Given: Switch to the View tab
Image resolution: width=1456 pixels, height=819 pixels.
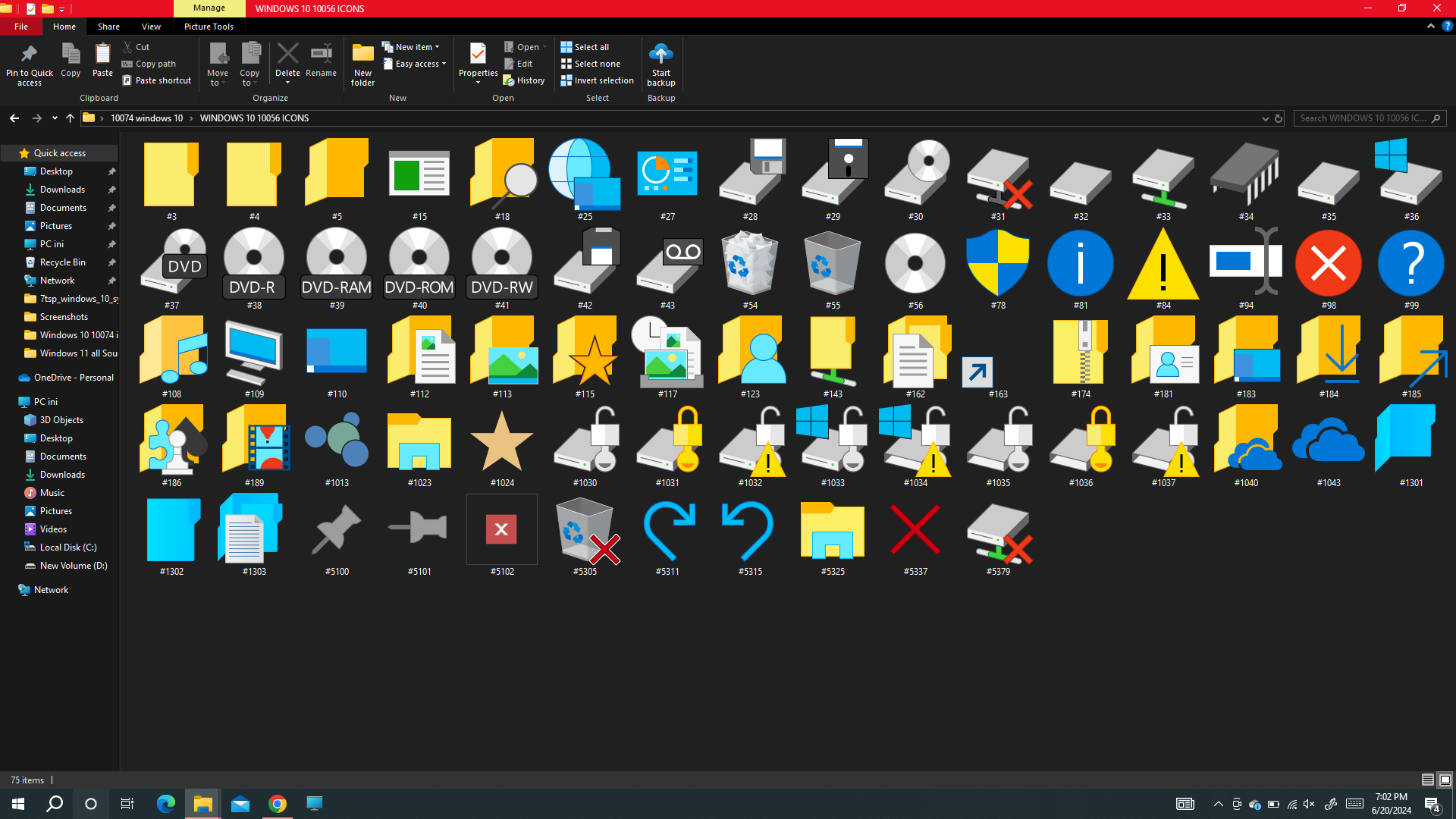Looking at the screenshot, I should point(150,26).
